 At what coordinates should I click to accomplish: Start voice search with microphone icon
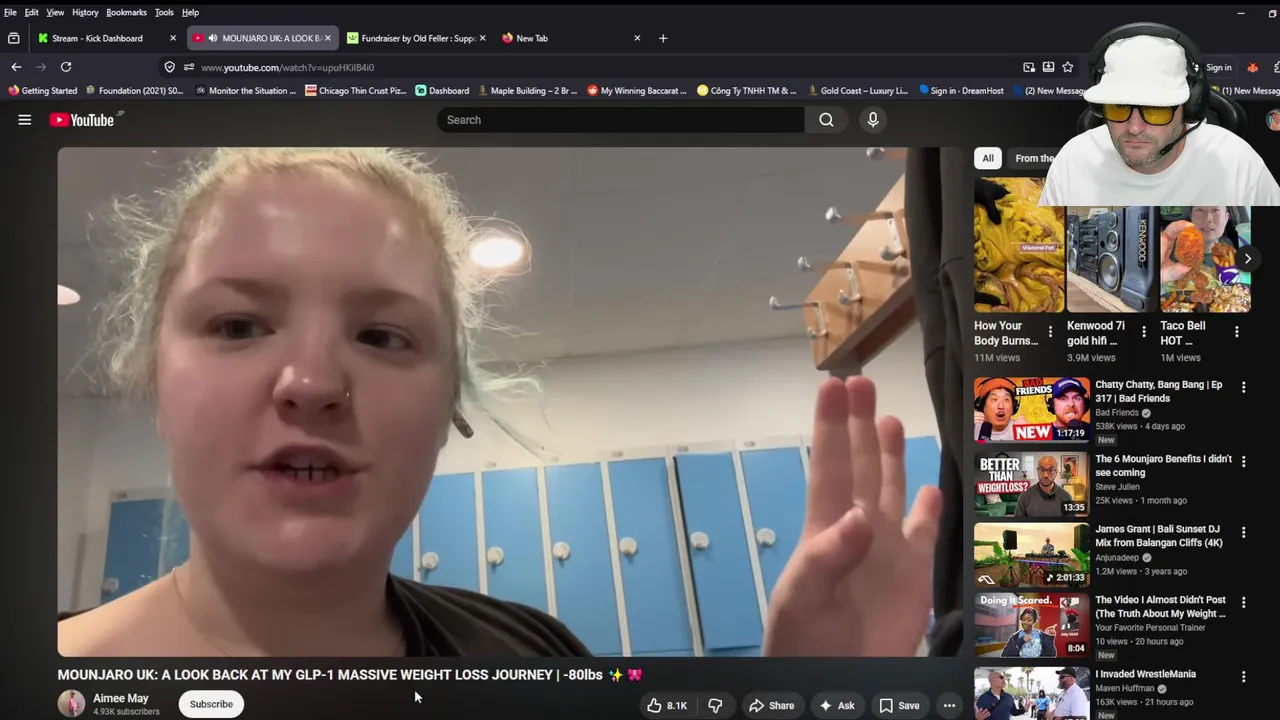click(x=873, y=120)
